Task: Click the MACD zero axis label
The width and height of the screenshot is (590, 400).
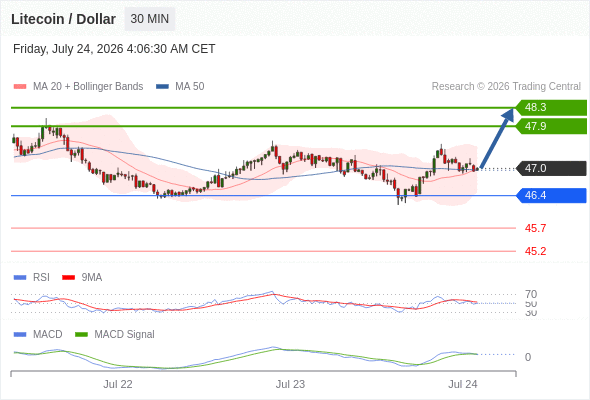Action: click(528, 357)
